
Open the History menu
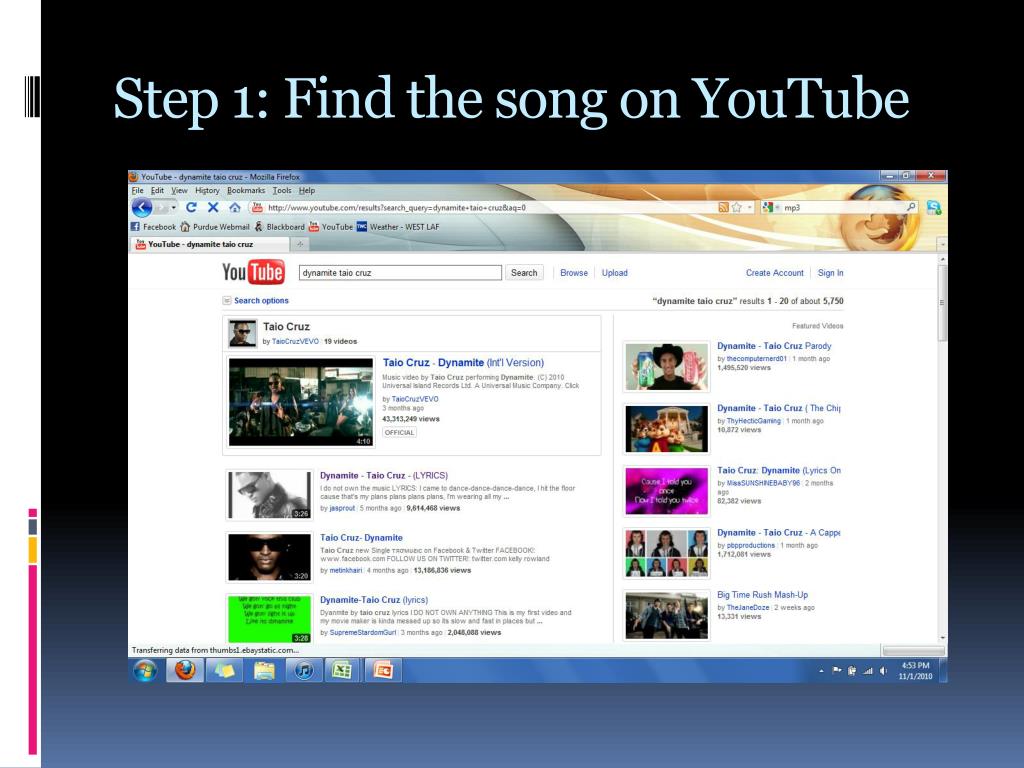pos(207,191)
